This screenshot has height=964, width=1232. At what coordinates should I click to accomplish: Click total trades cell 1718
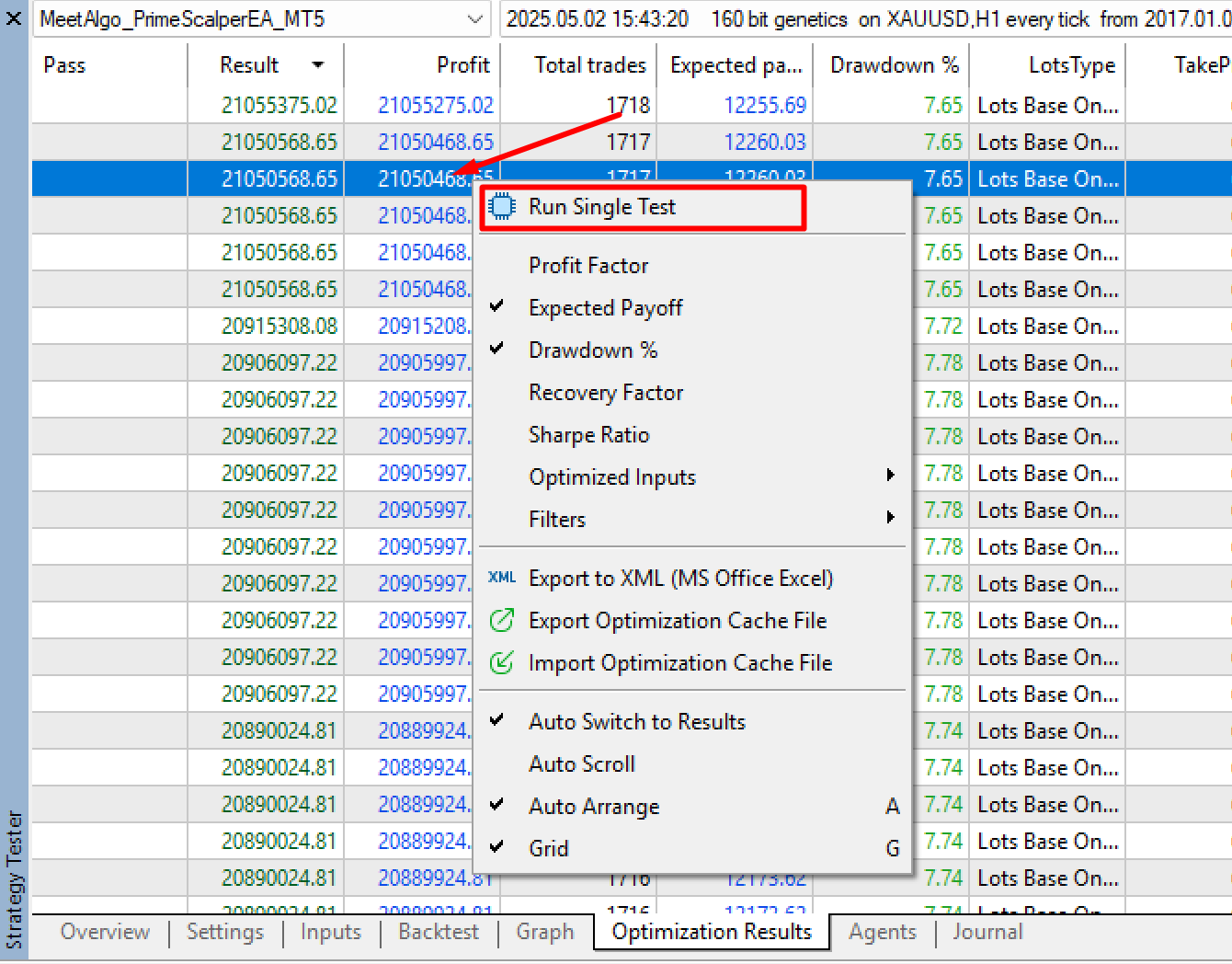coord(628,106)
